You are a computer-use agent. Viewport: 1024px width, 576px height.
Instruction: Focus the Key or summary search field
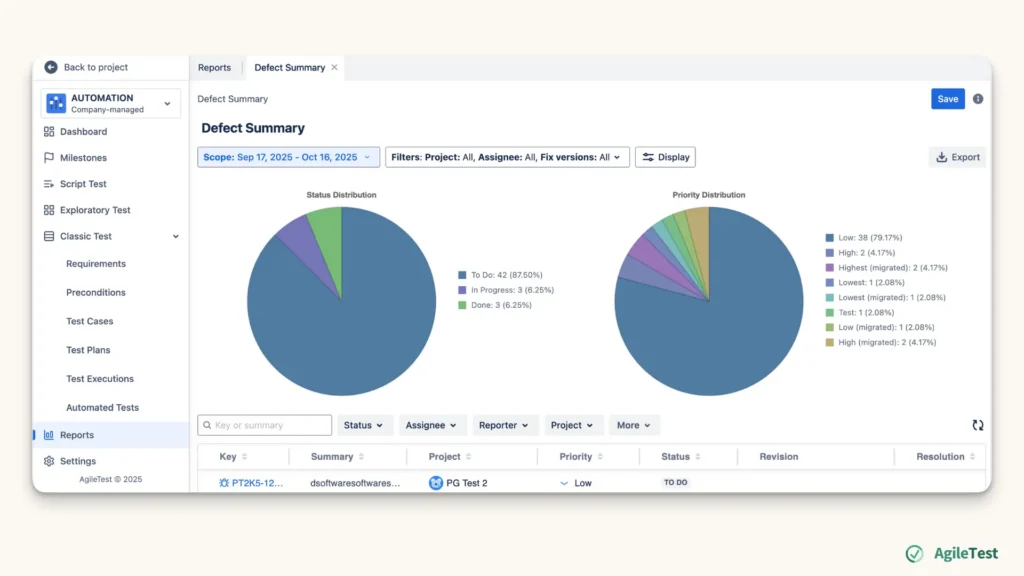tap(264, 425)
